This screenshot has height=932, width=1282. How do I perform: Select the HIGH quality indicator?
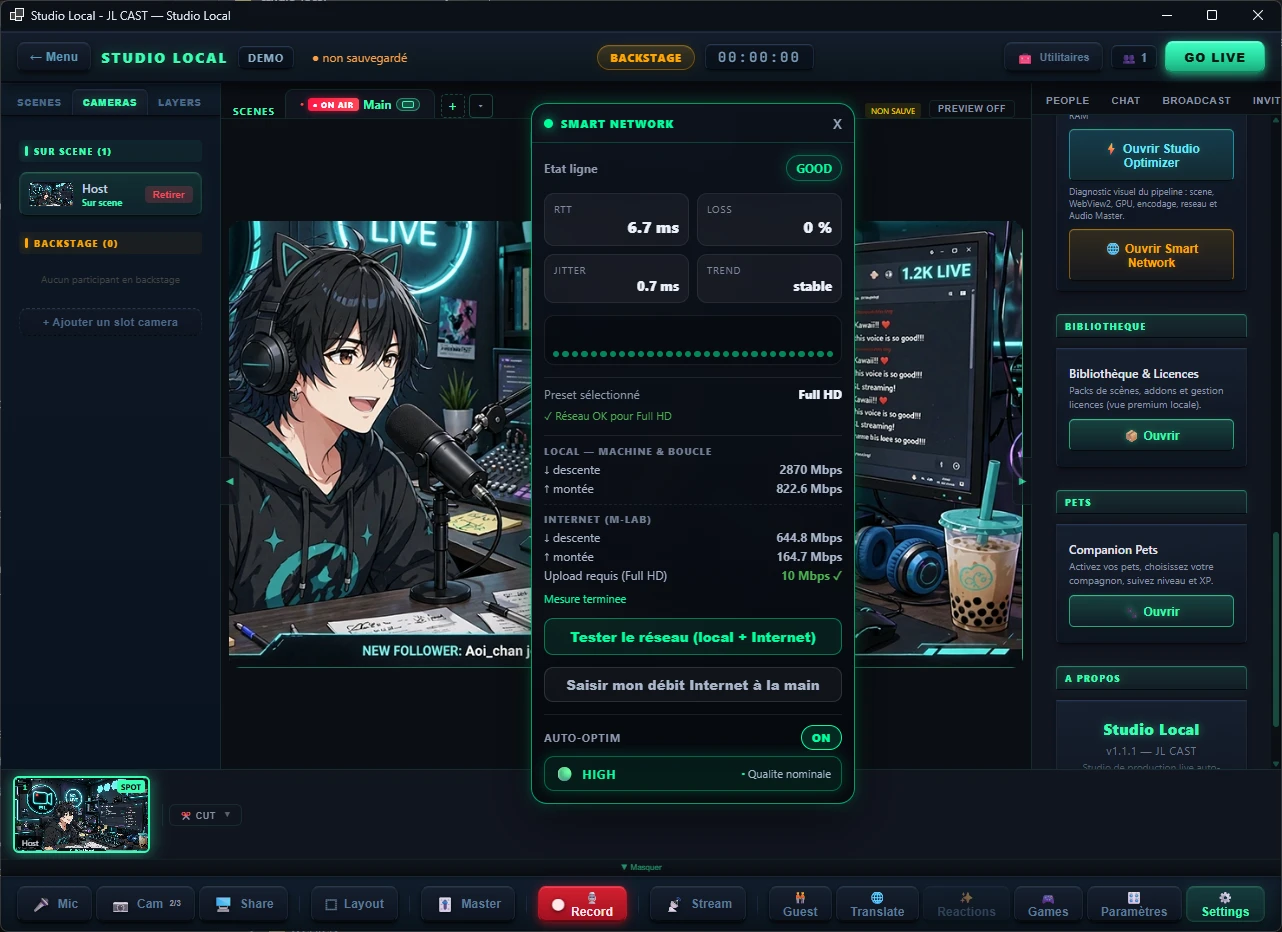pyautogui.click(x=693, y=774)
